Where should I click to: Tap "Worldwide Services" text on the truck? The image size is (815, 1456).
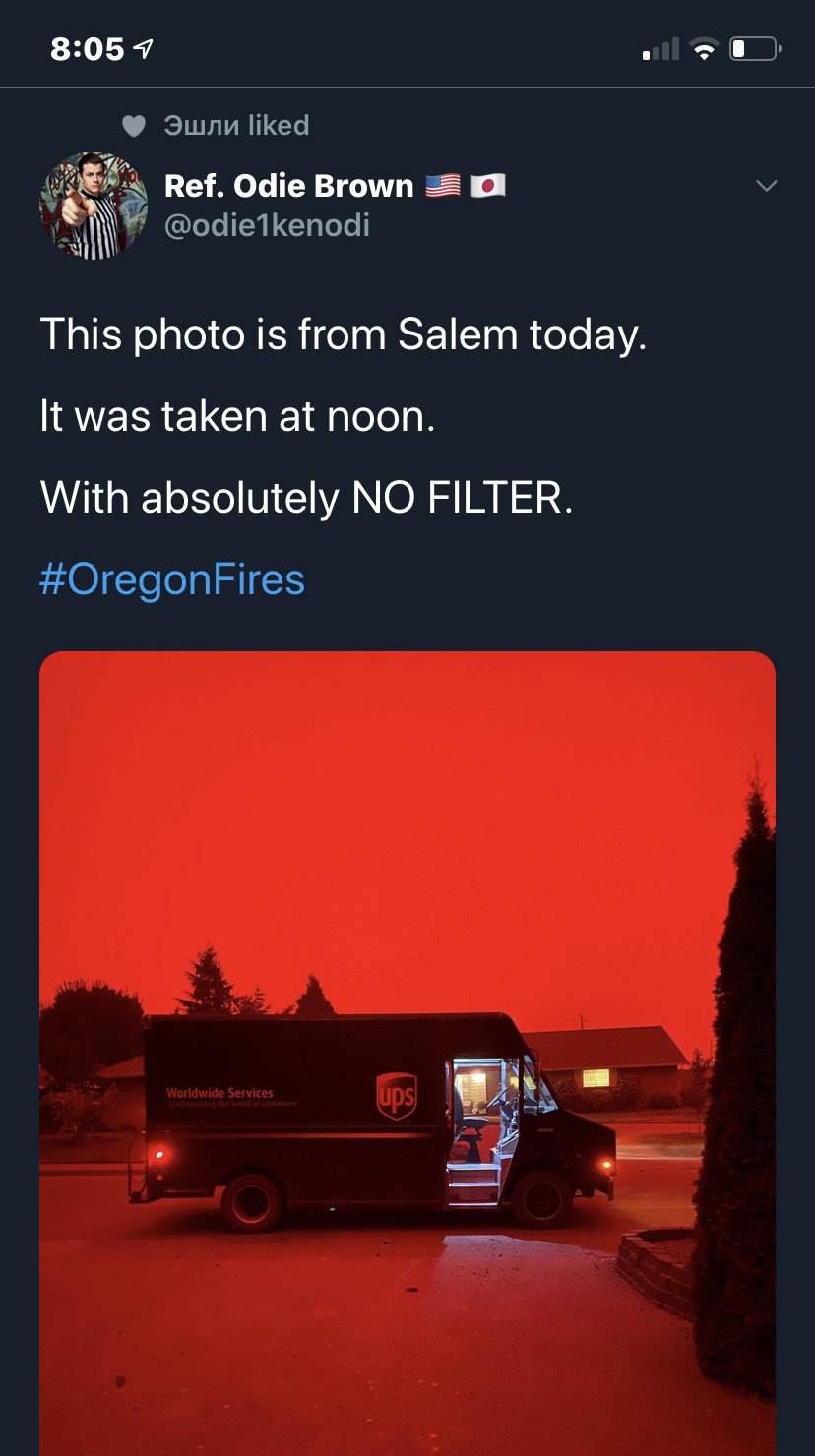click(219, 1093)
